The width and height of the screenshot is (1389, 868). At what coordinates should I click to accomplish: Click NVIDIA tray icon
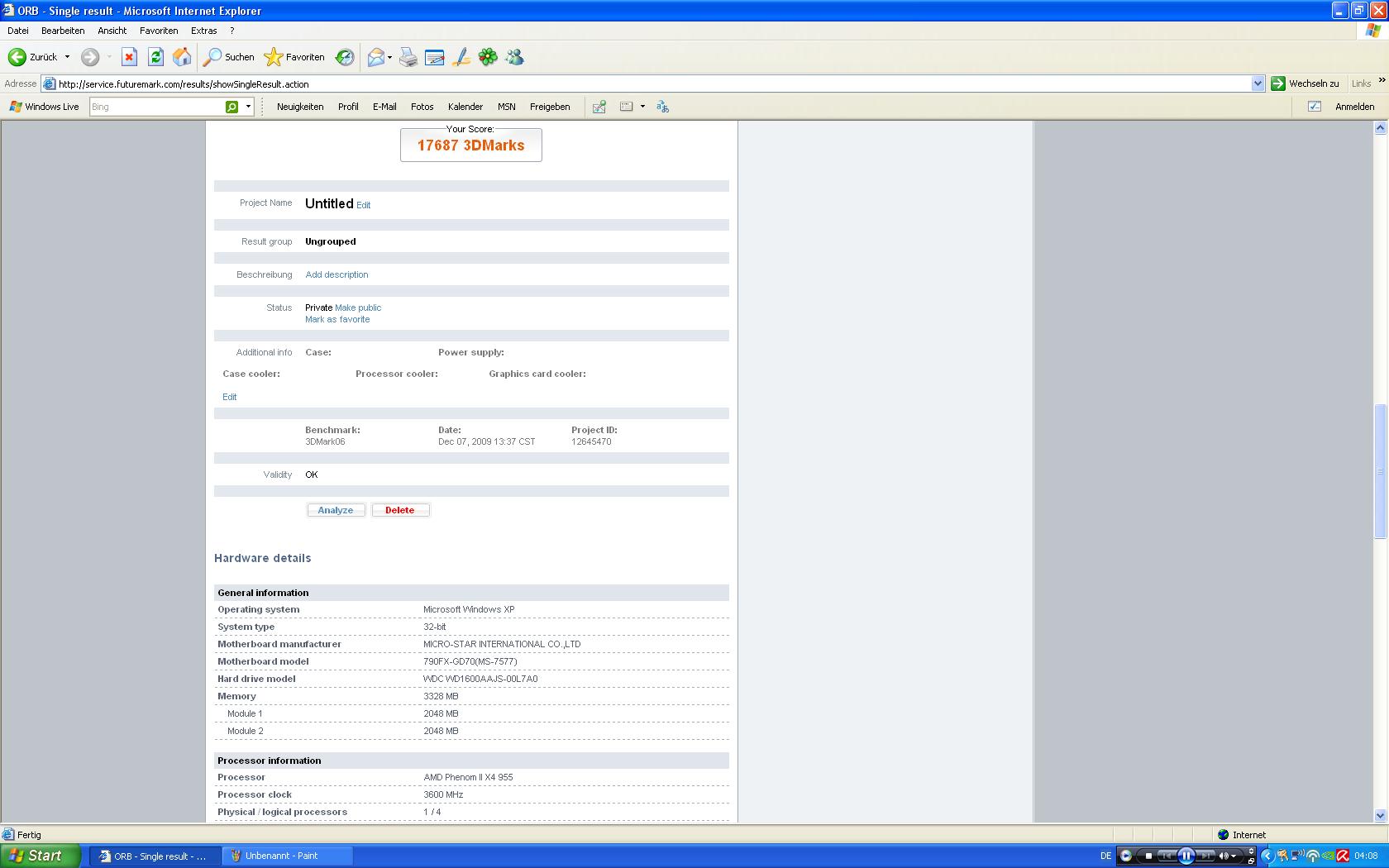point(1328,856)
